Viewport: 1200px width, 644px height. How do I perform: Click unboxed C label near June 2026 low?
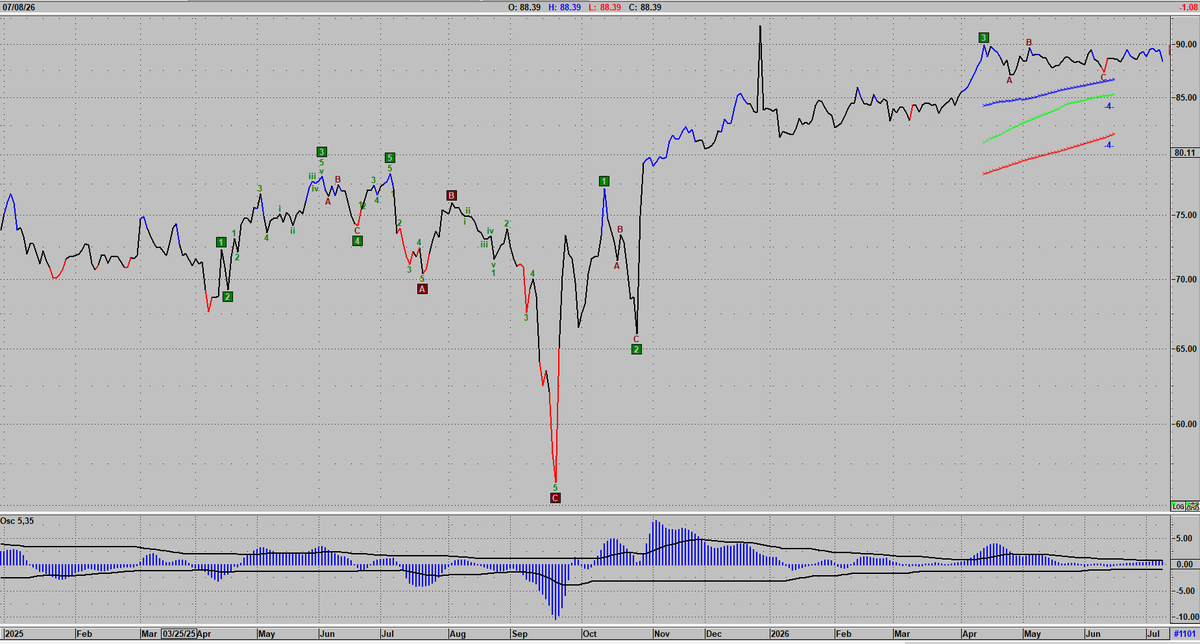1103,77
